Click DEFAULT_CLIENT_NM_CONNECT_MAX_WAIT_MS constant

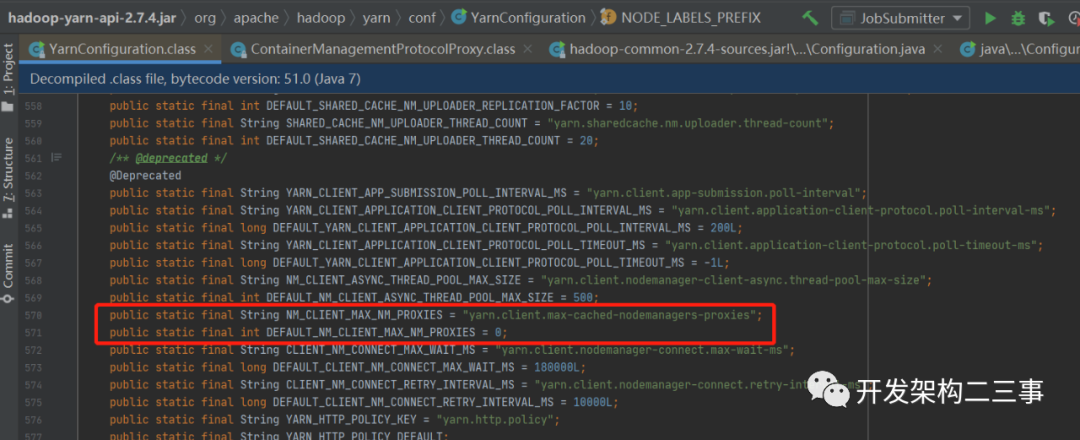pyautogui.click(x=396, y=367)
